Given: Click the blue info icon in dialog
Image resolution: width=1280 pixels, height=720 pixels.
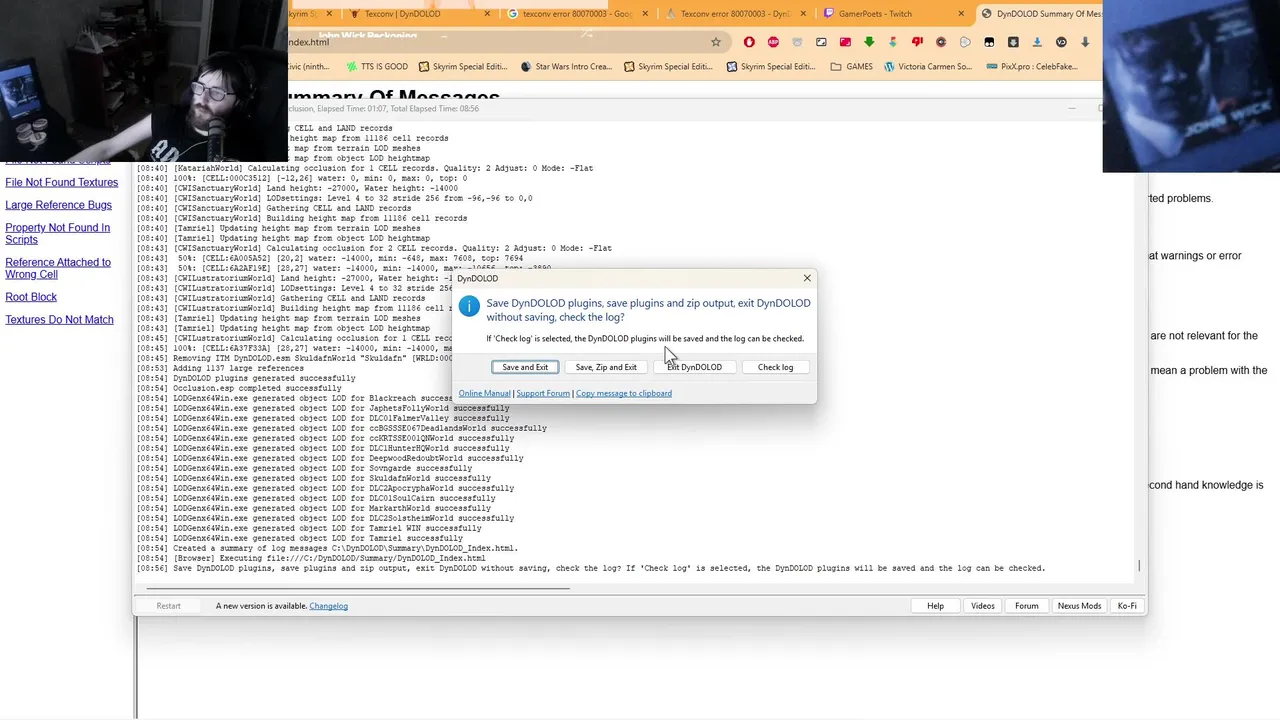Looking at the screenshot, I should 469,306.
